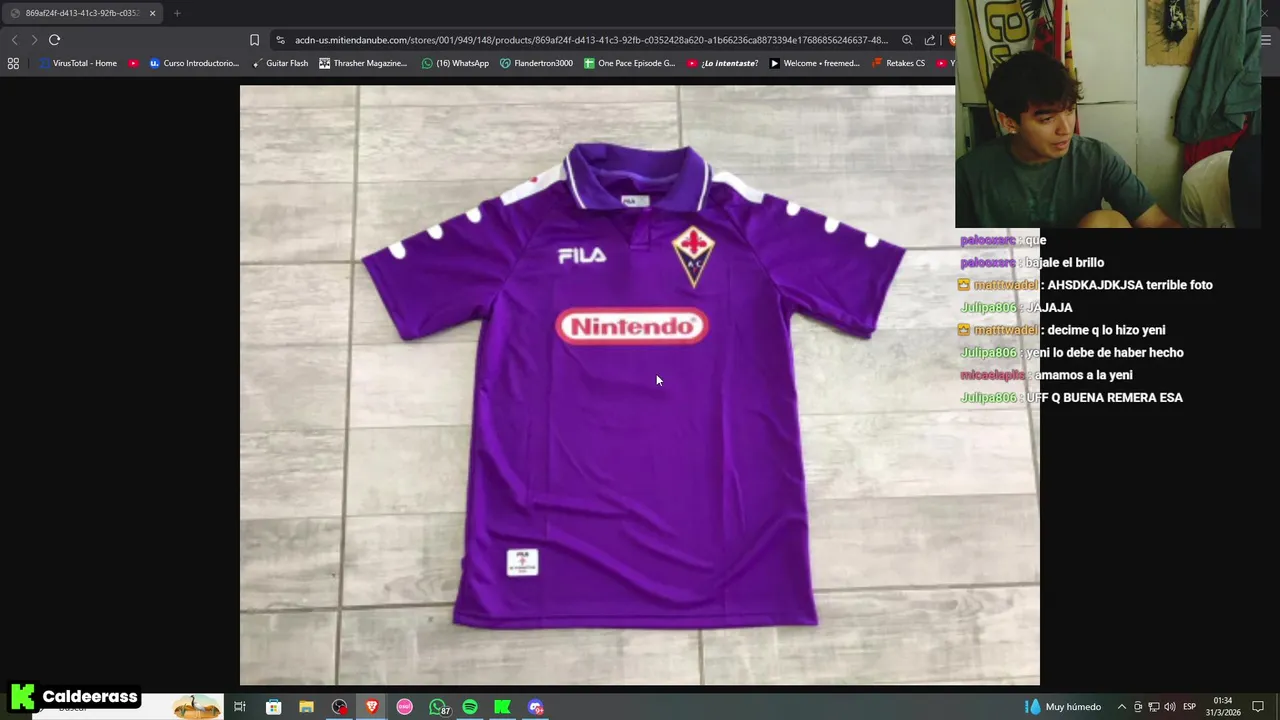The height and width of the screenshot is (720, 1280).
Task: Open the apps grid in bookmarks bar
Action: coord(13,63)
